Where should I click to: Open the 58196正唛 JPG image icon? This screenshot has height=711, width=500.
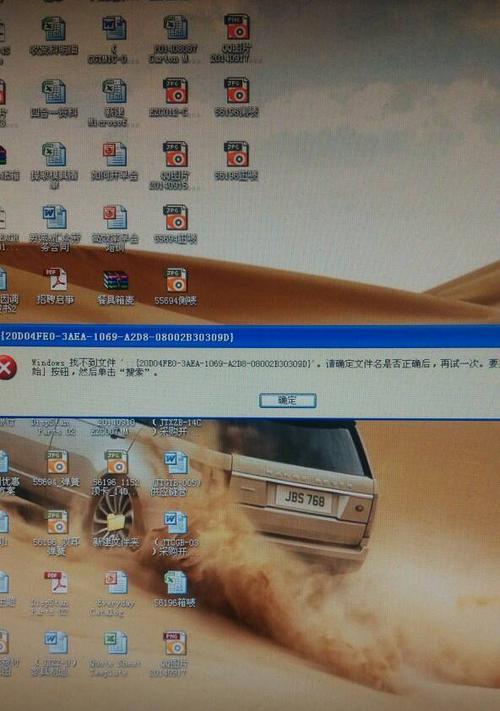coord(236,161)
